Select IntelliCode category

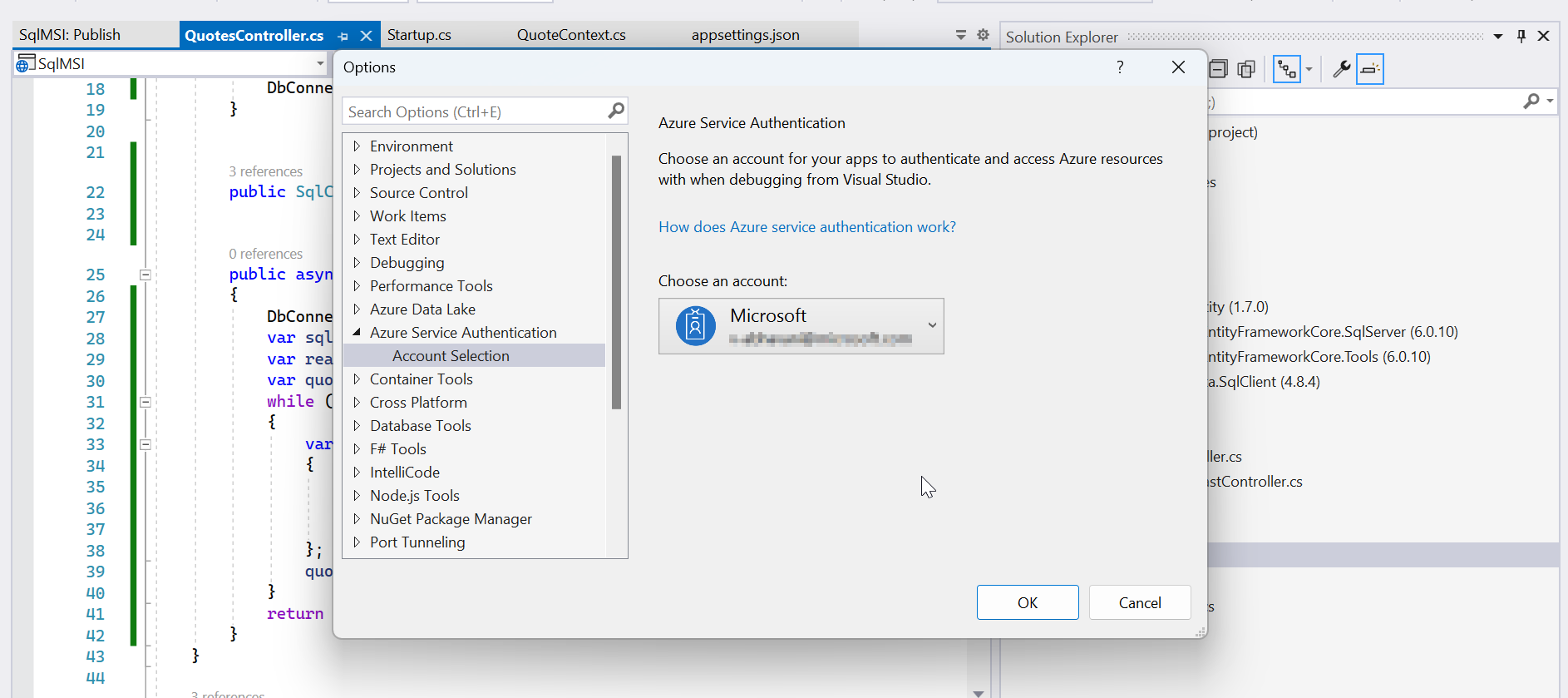(405, 472)
